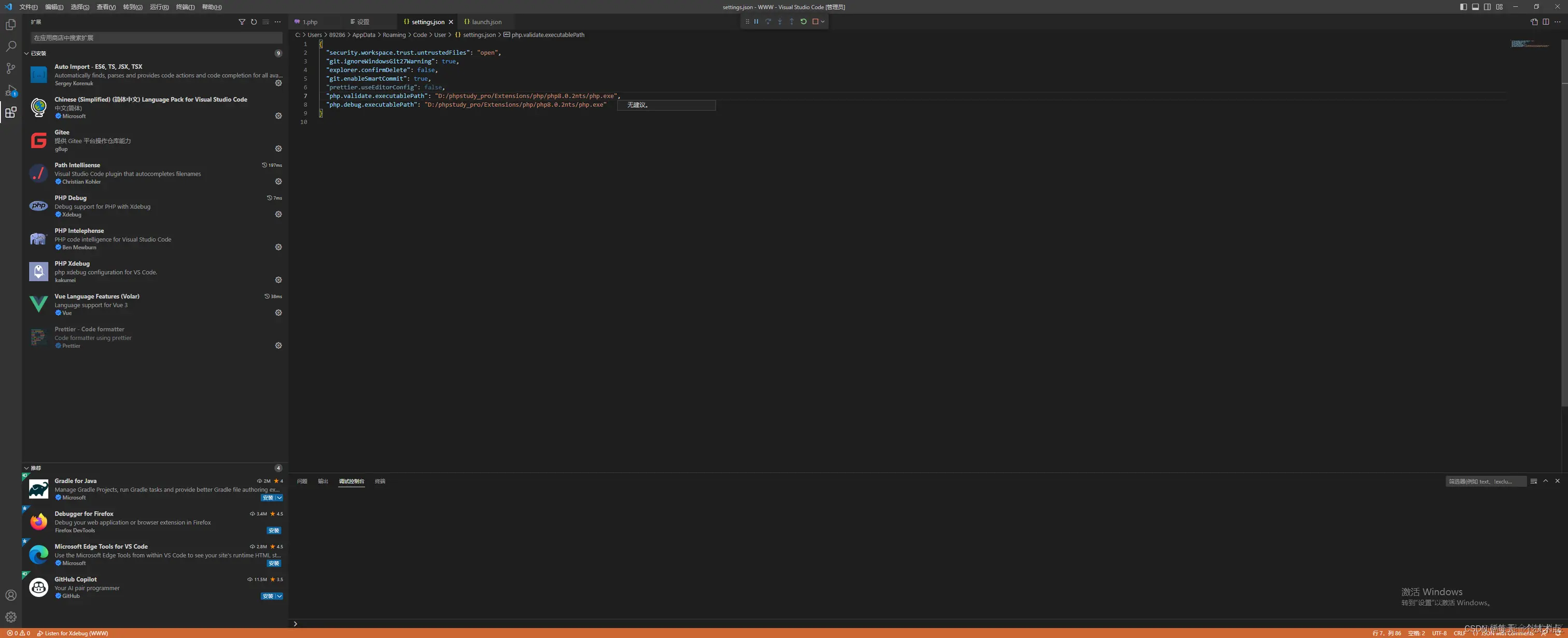
Task: Open the Manage gear in activity bar
Action: click(x=10, y=617)
